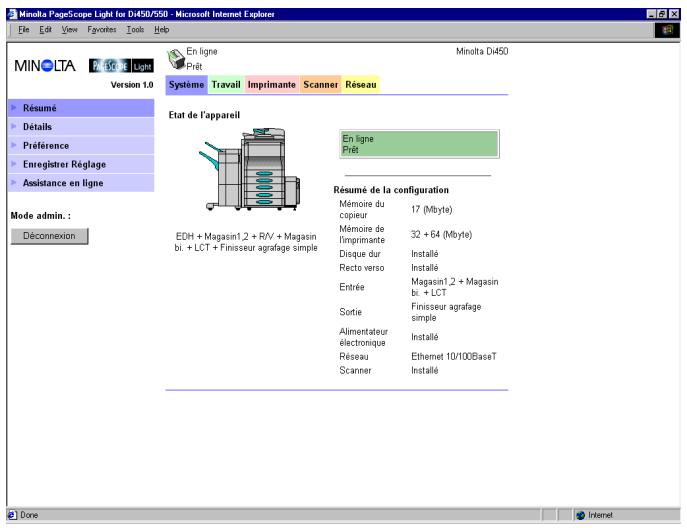
Task: Click the Recto verso label
Action: coord(361,268)
